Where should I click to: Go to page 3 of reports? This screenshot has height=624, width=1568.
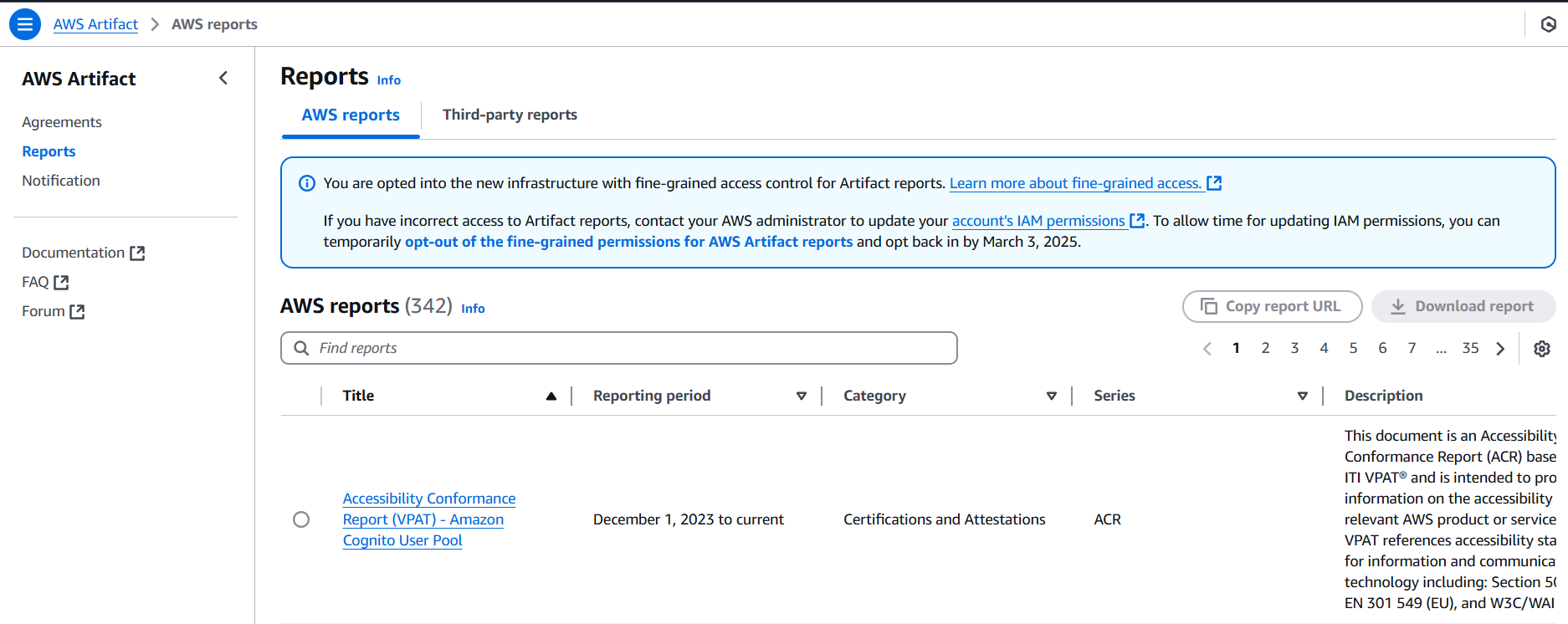(x=1294, y=348)
